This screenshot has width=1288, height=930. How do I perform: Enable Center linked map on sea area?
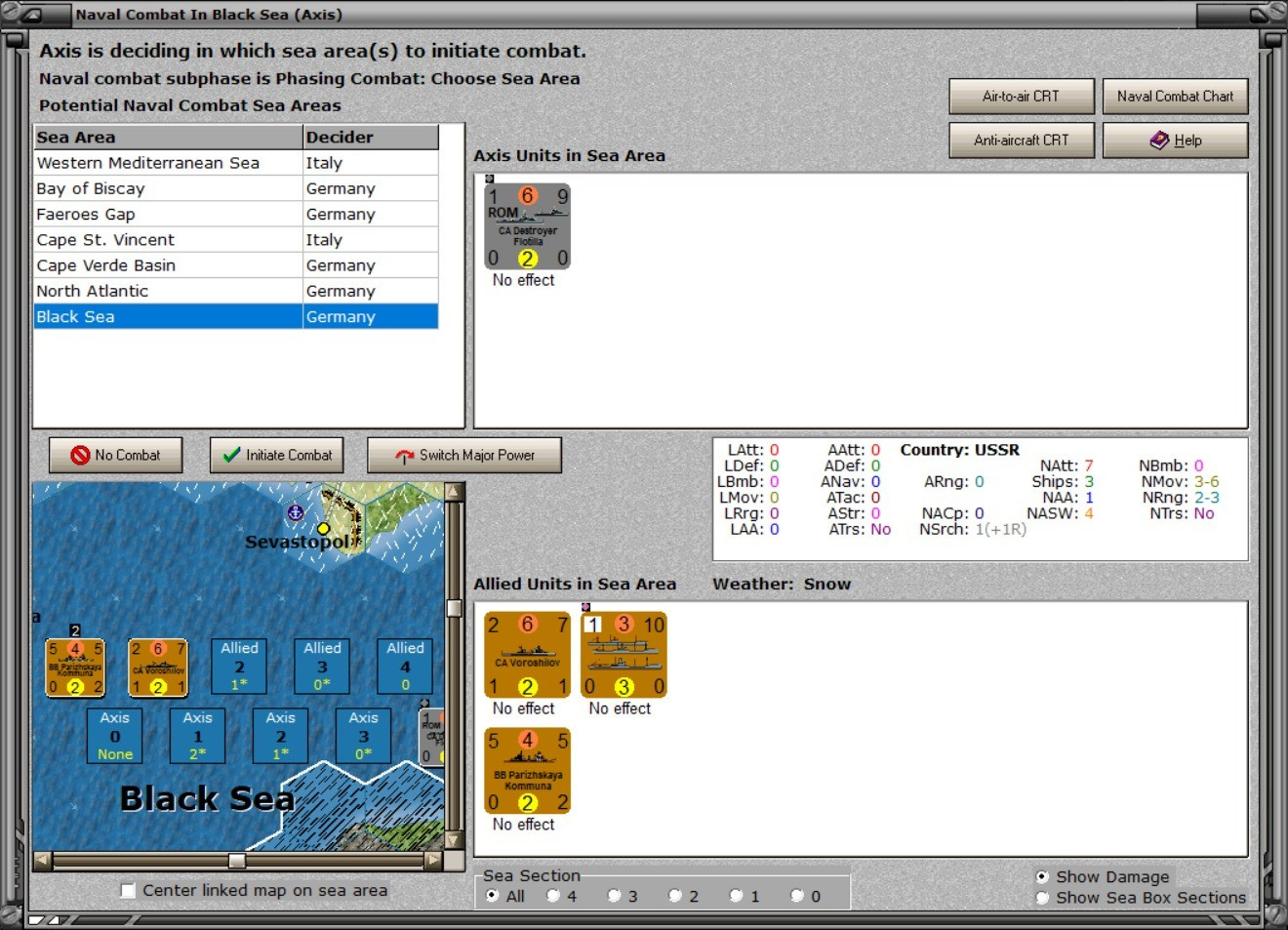tap(128, 890)
